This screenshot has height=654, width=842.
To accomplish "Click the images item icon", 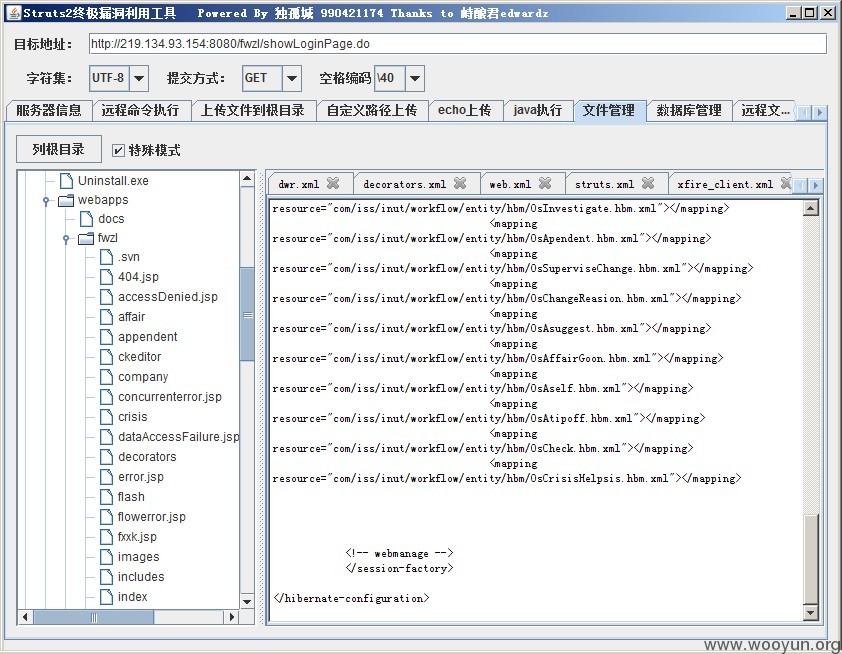I will 106,557.
